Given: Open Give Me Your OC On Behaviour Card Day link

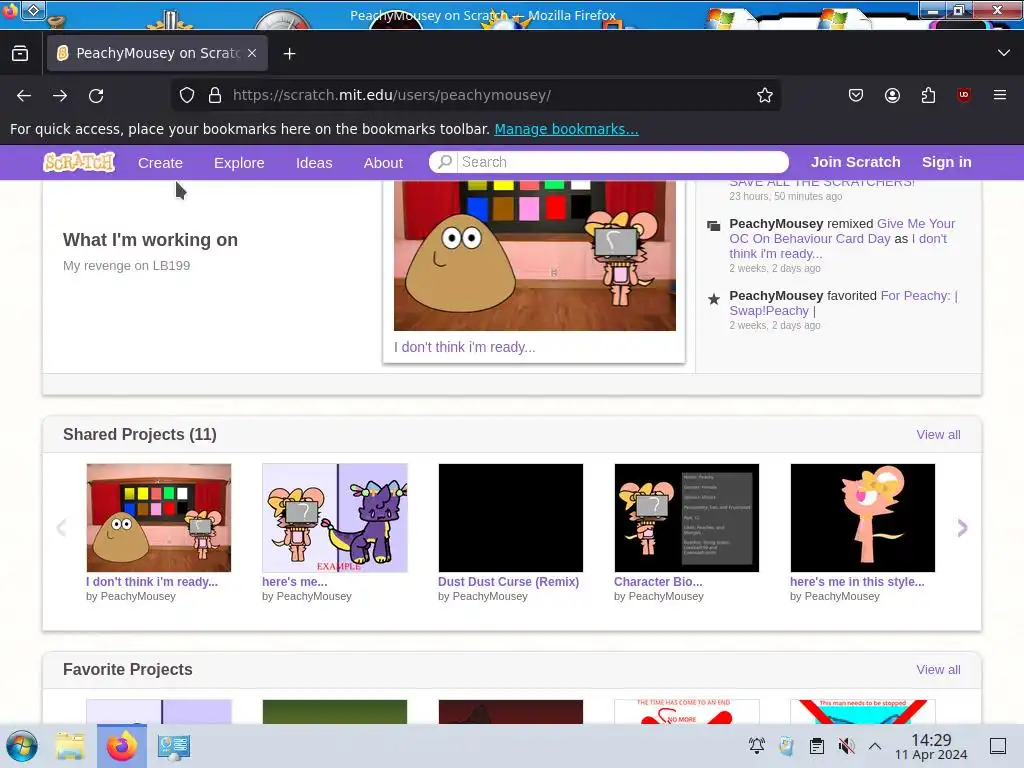Looking at the screenshot, I should 842,231.
